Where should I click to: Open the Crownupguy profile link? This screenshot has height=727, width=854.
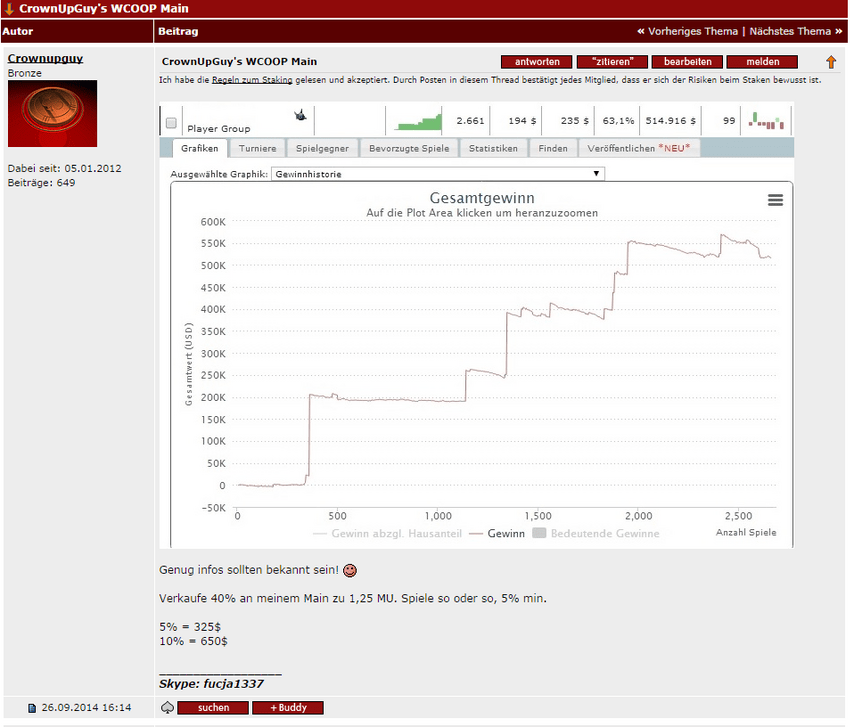[x=45, y=58]
